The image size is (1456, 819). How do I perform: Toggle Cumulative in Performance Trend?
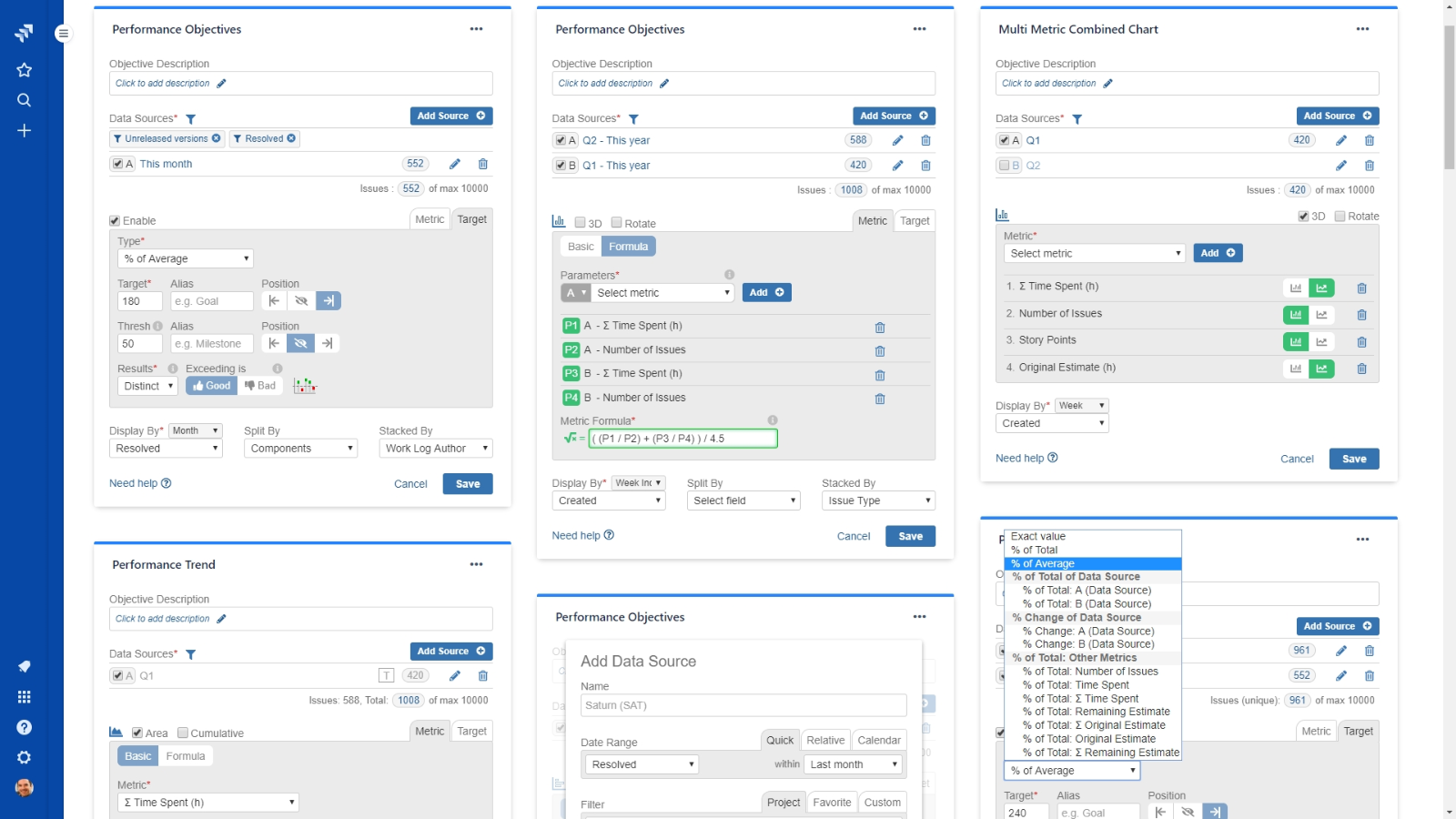click(x=182, y=733)
